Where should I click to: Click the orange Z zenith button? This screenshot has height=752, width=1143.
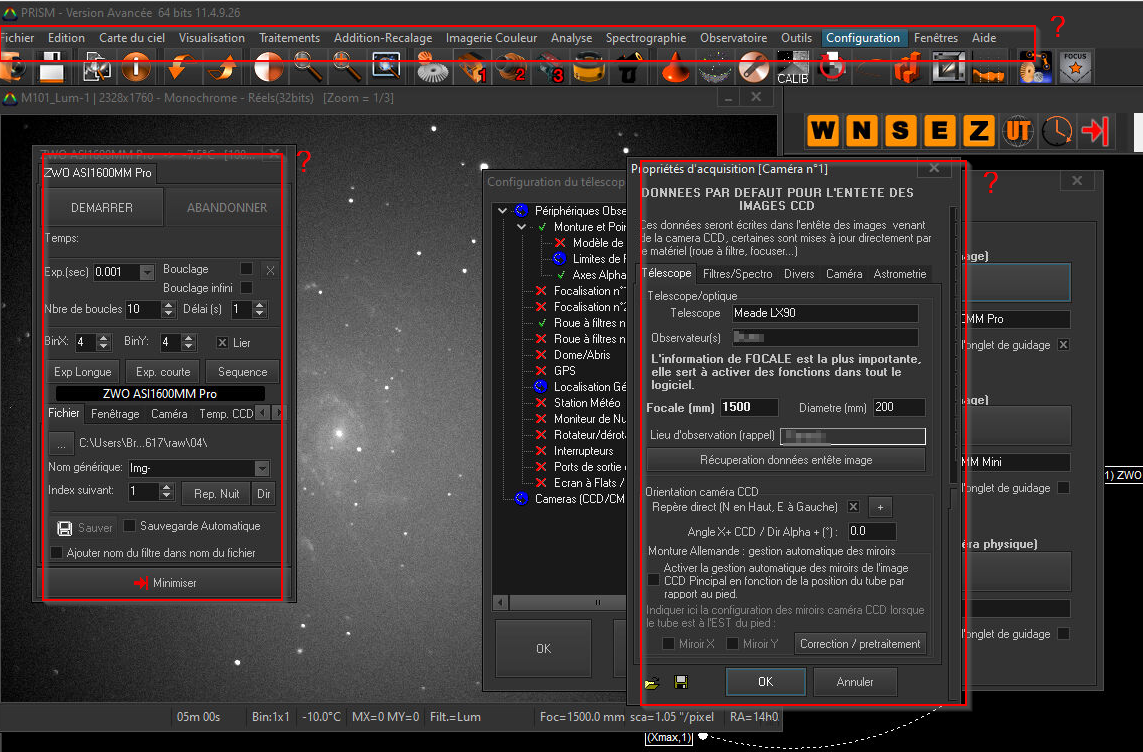coord(979,131)
